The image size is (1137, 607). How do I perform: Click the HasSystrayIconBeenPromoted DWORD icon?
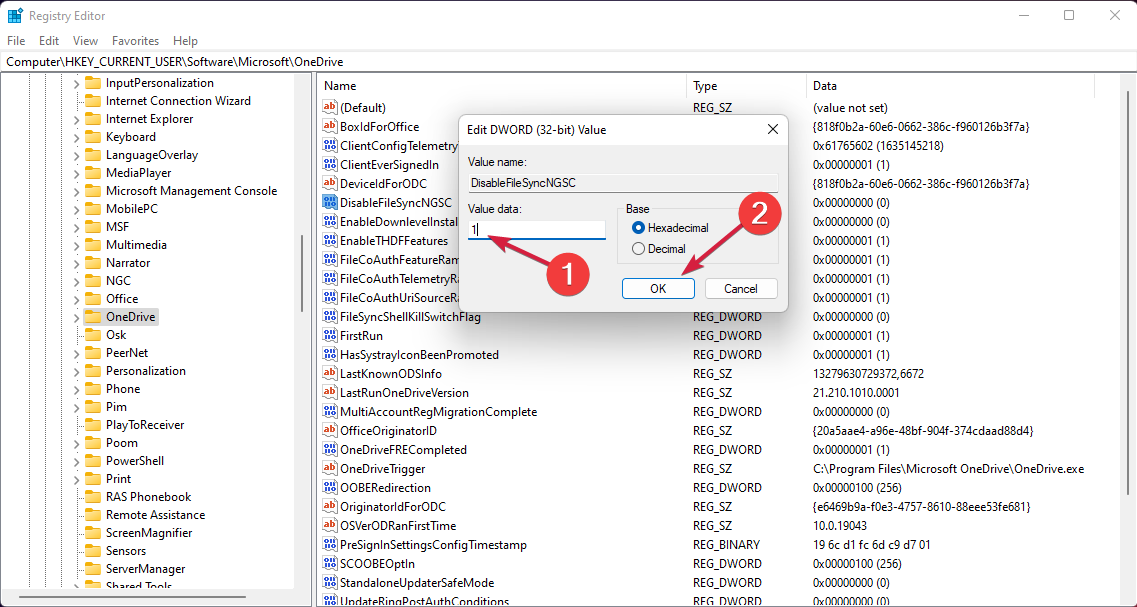point(330,355)
